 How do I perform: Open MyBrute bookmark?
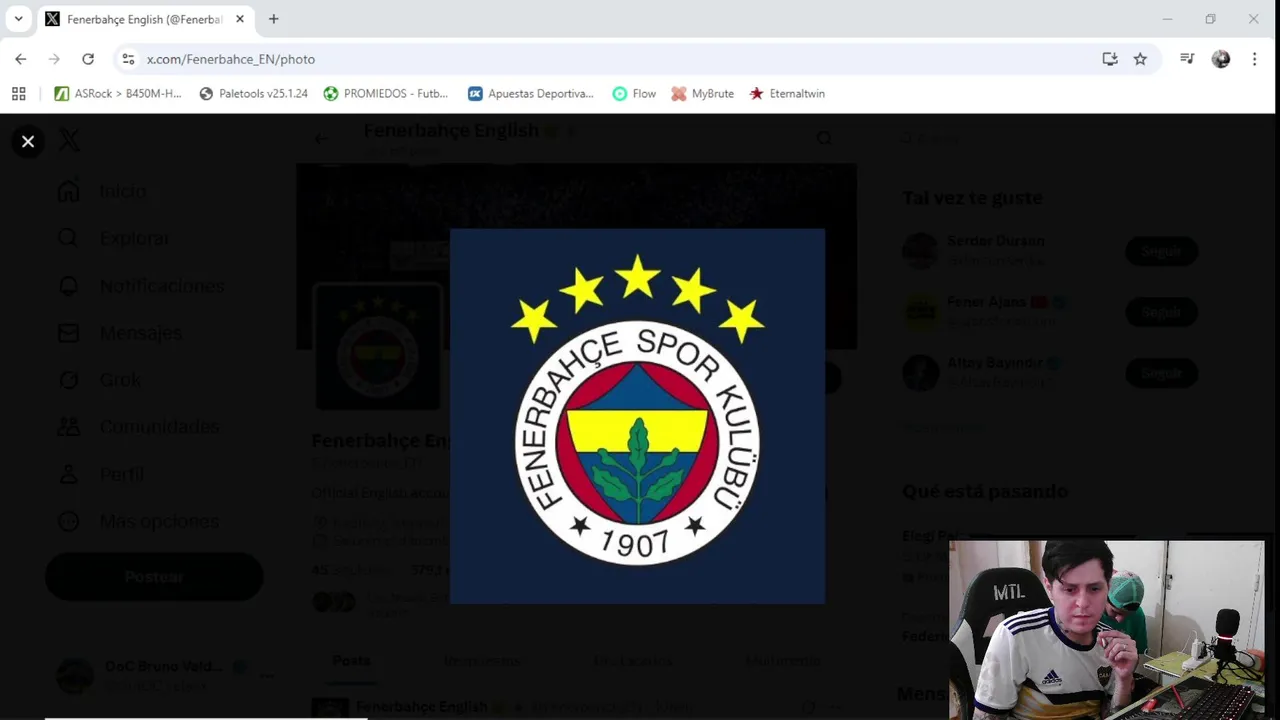tap(702, 93)
